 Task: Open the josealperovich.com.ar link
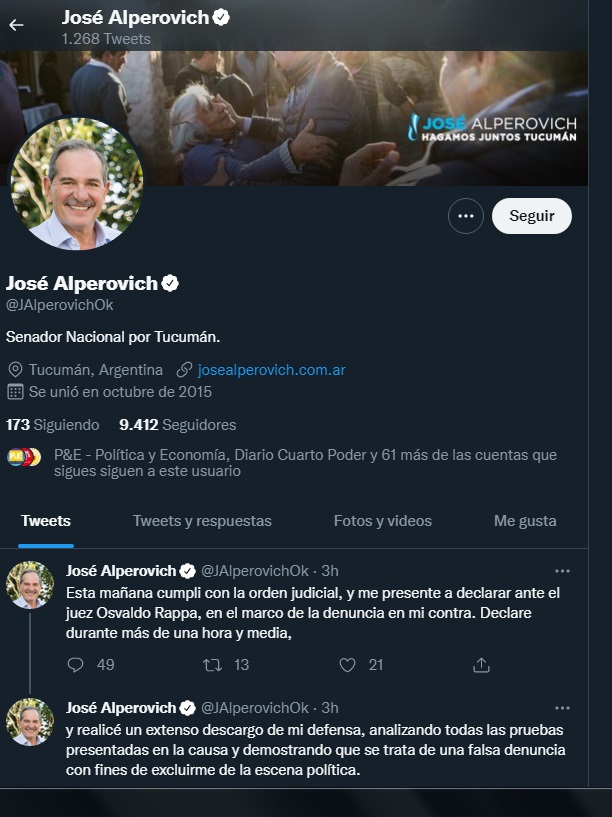point(271,370)
